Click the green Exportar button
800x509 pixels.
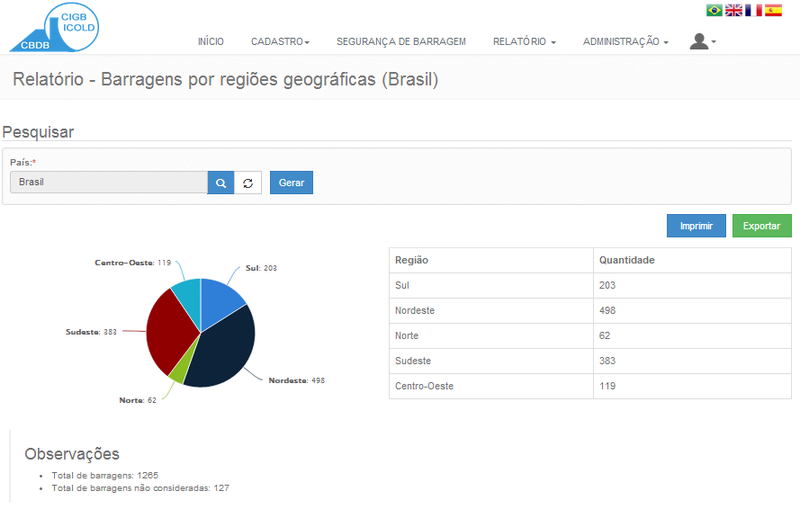[x=761, y=226]
